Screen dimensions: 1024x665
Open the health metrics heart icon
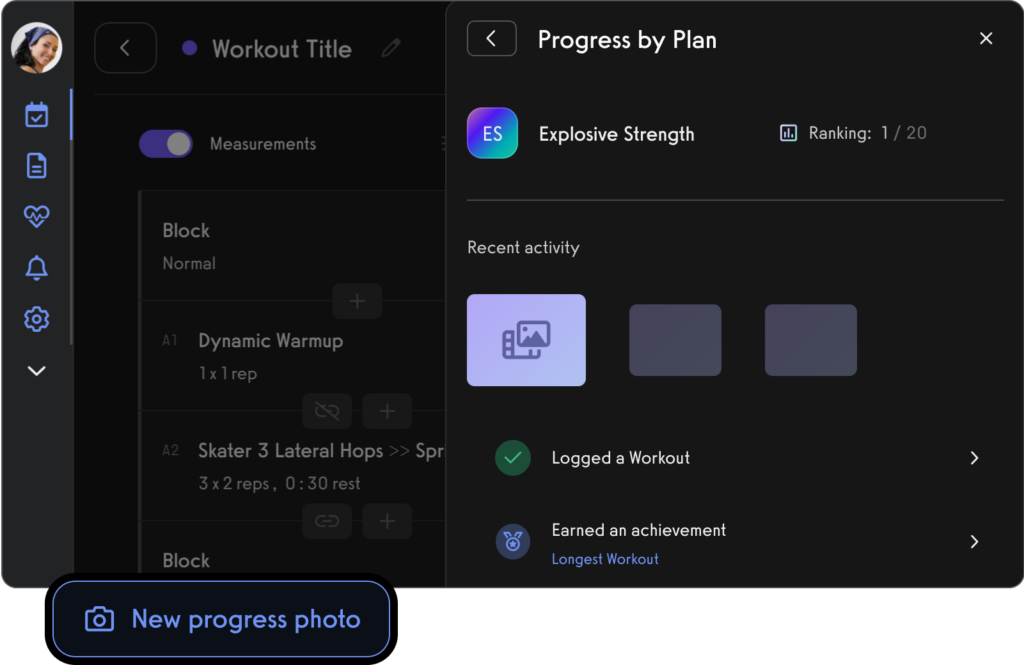pos(36,217)
